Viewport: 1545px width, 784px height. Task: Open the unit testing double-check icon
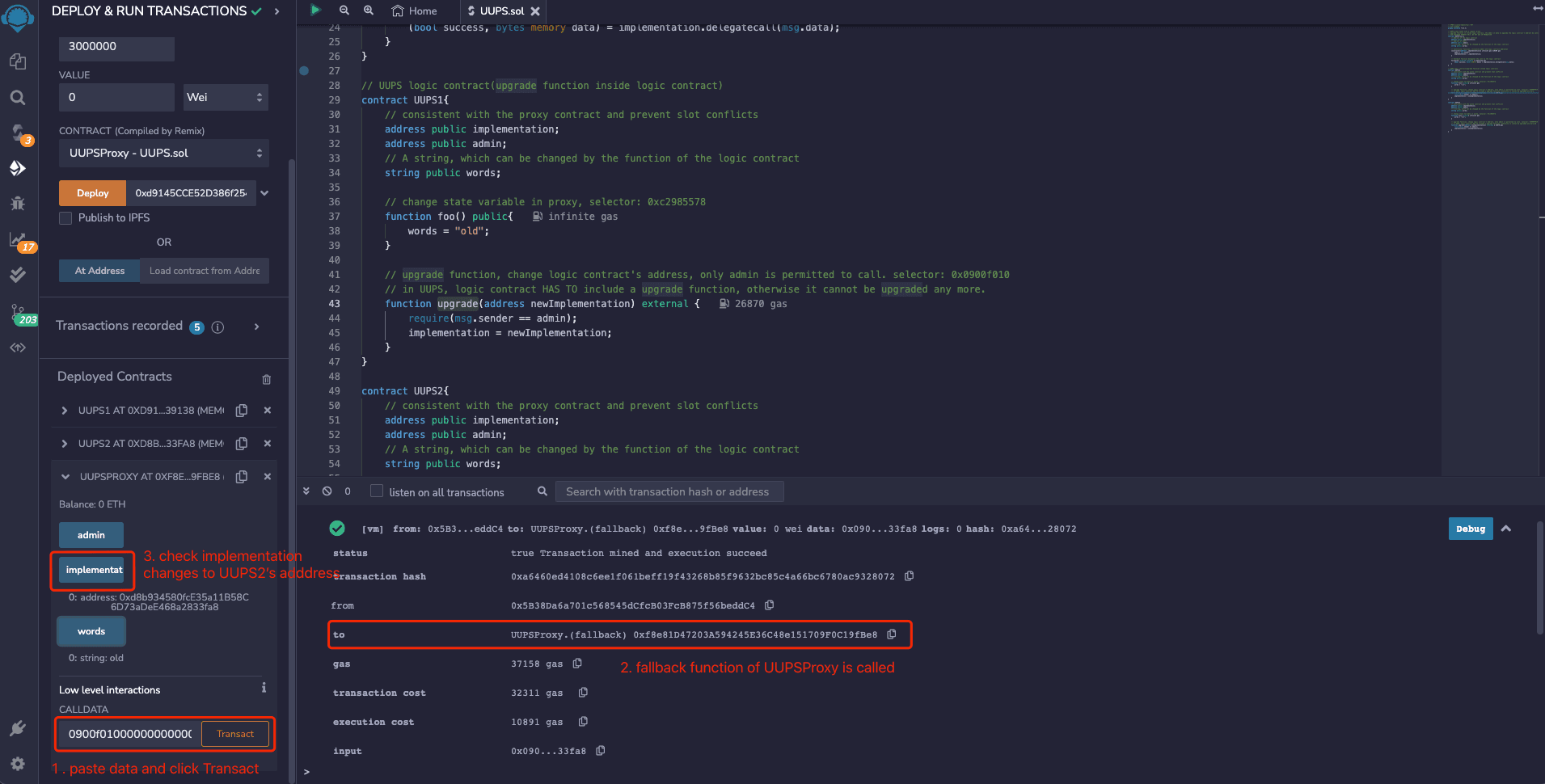18,275
